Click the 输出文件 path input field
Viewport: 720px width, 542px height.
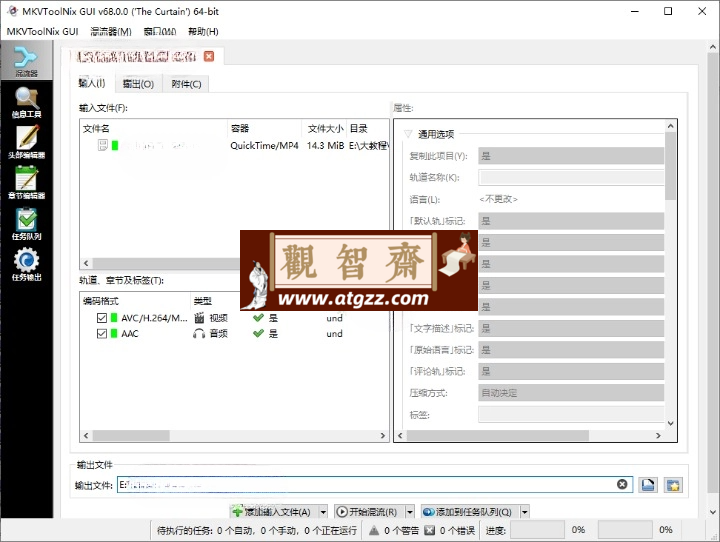(x=375, y=485)
